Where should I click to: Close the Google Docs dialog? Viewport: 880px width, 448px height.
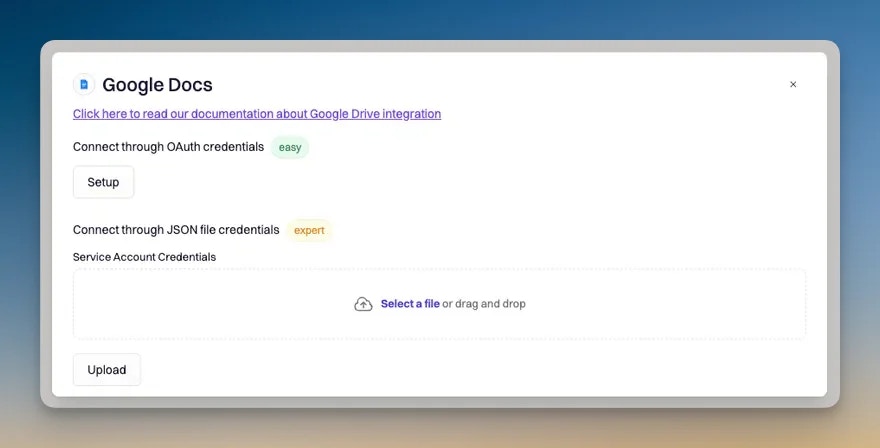793,84
